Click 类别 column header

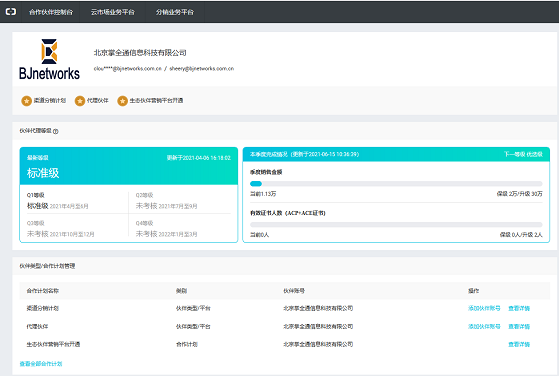181,291
